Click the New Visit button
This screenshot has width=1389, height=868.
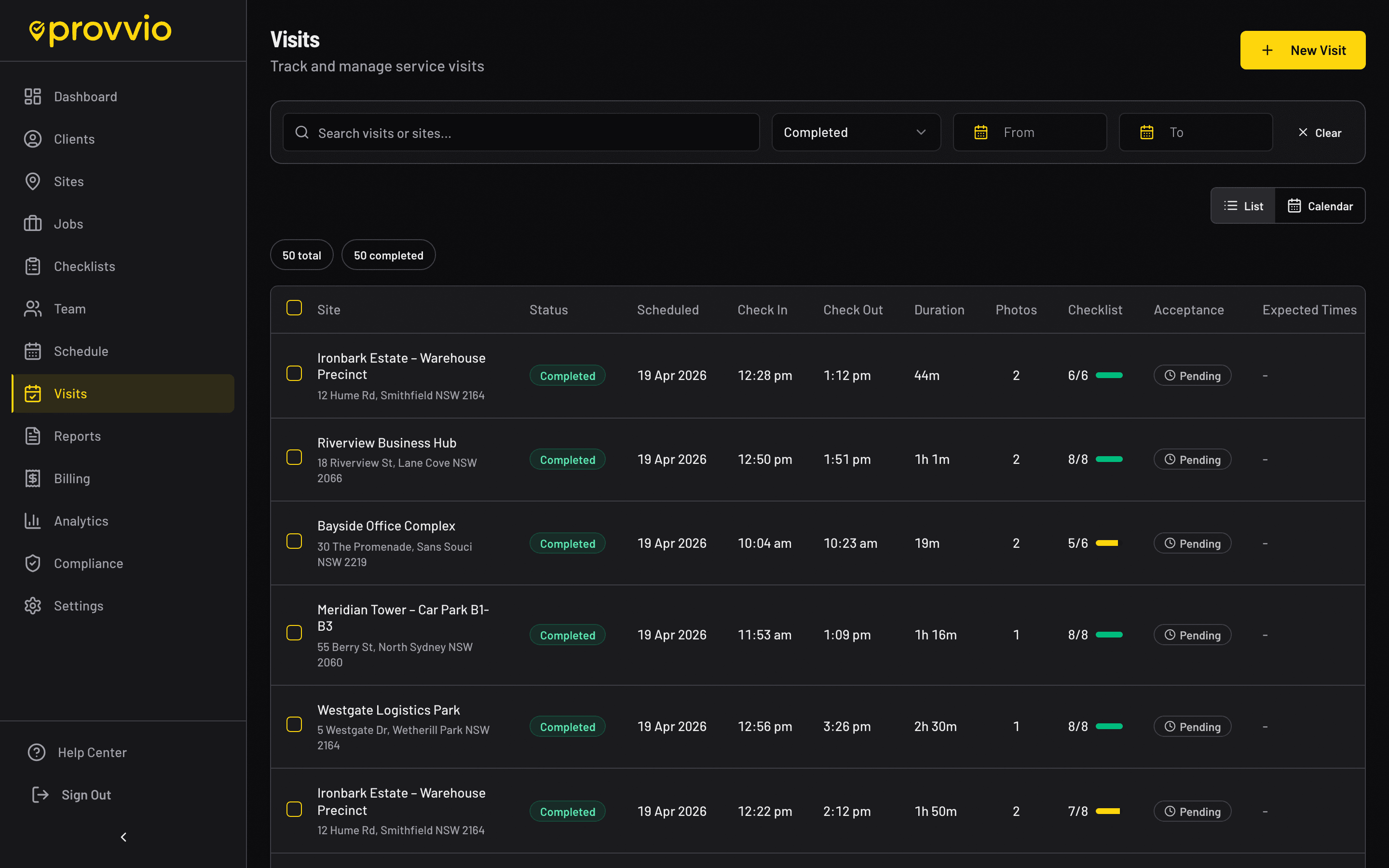[1302, 51]
